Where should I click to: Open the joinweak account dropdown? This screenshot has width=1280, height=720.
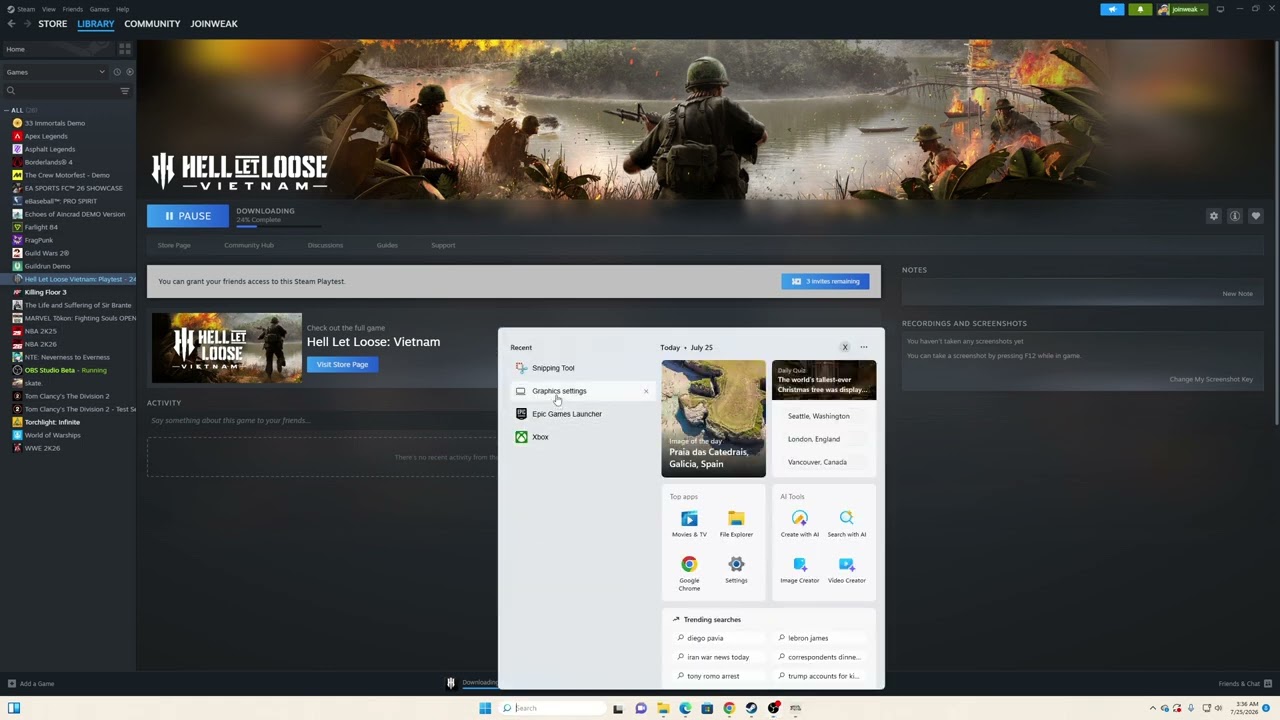point(1182,9)
